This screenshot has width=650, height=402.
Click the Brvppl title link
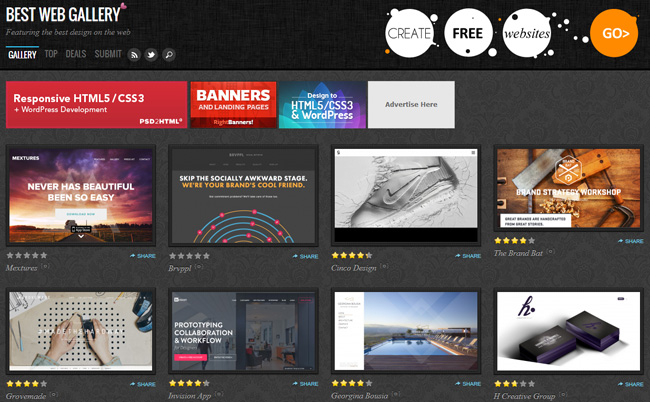[x=179, y=269]
